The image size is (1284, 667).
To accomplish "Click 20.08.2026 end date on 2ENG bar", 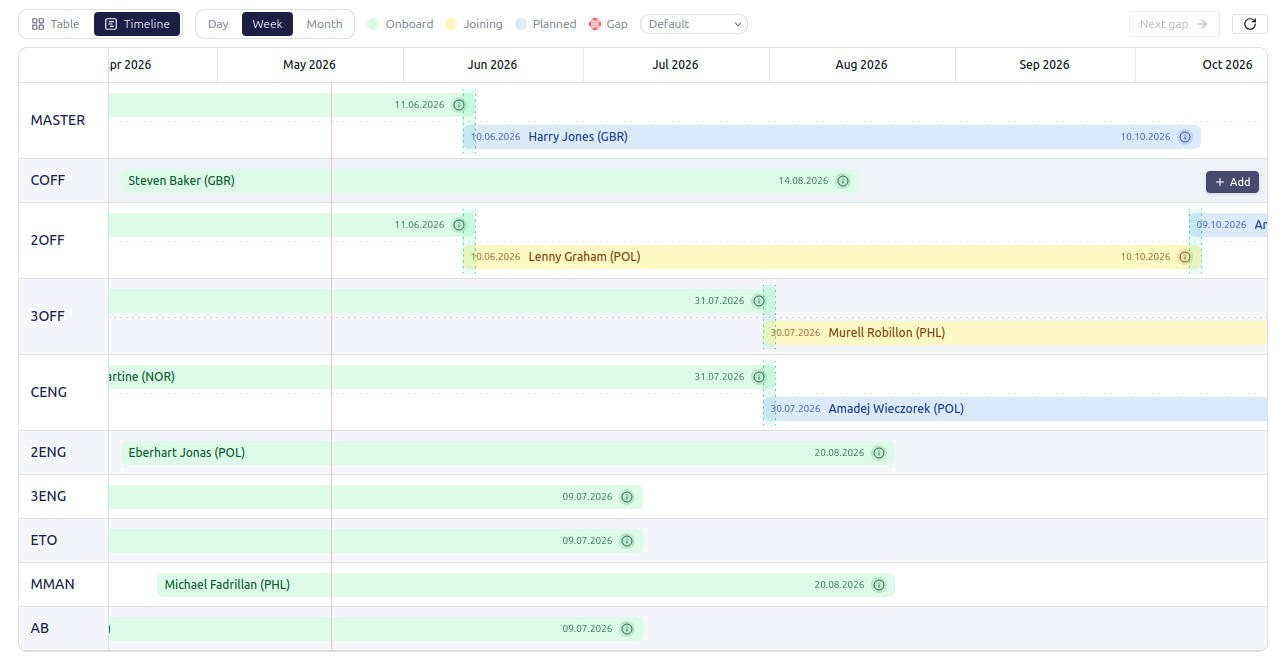I will click(x=839, y=453).
